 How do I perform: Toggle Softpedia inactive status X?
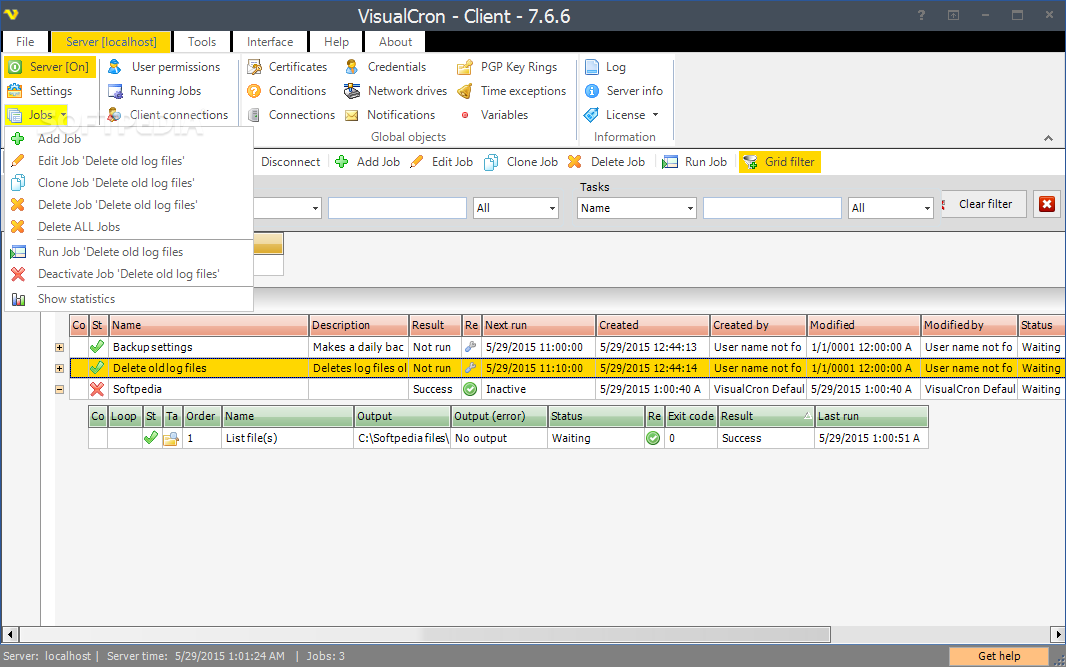pyautogui.click(x=97, y=389)
